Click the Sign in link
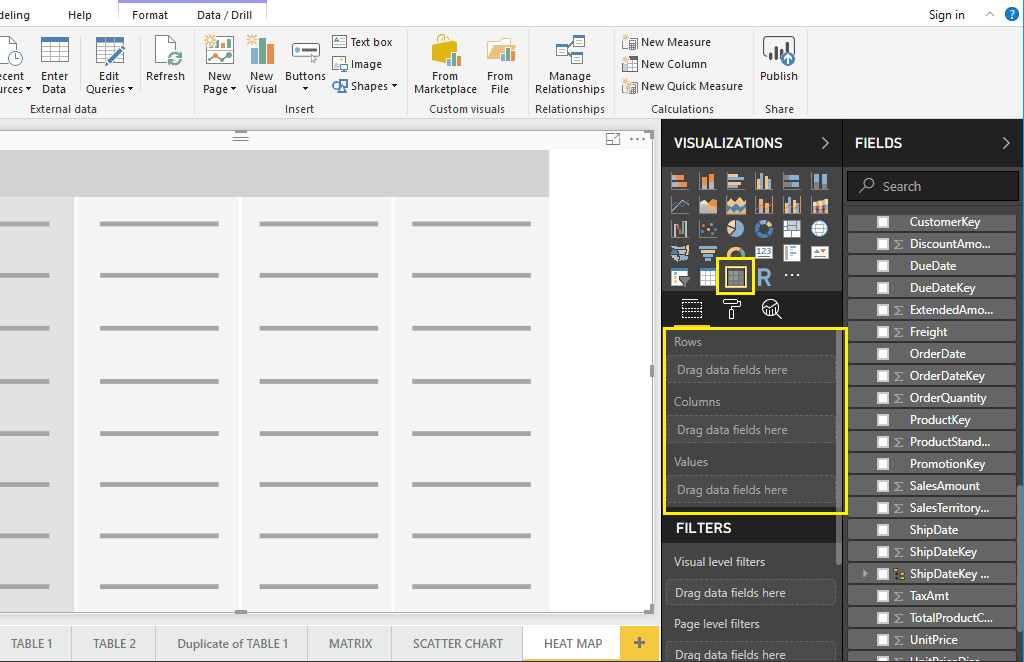This screenshot has width=1024, height=662. [x=946, y=15]
